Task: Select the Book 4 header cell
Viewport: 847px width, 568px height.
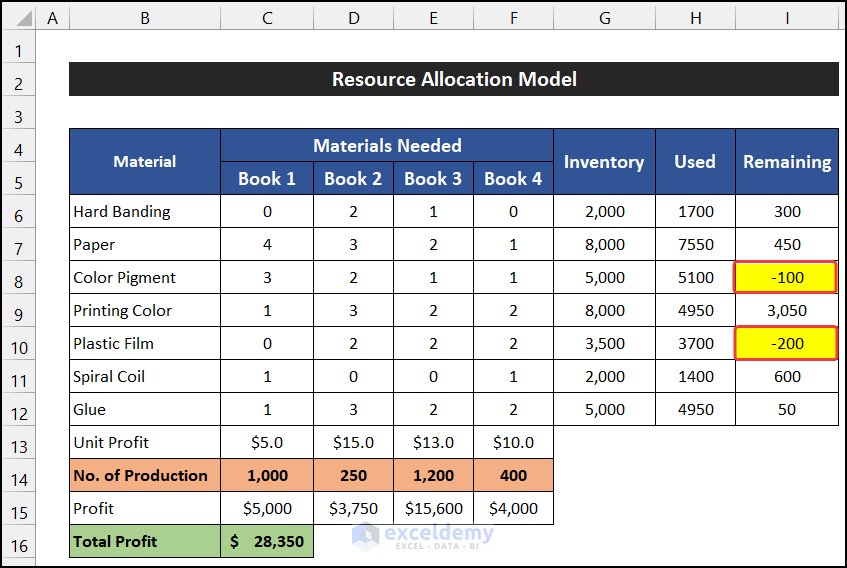Action: pyautogui.click(x=513, y=178)
